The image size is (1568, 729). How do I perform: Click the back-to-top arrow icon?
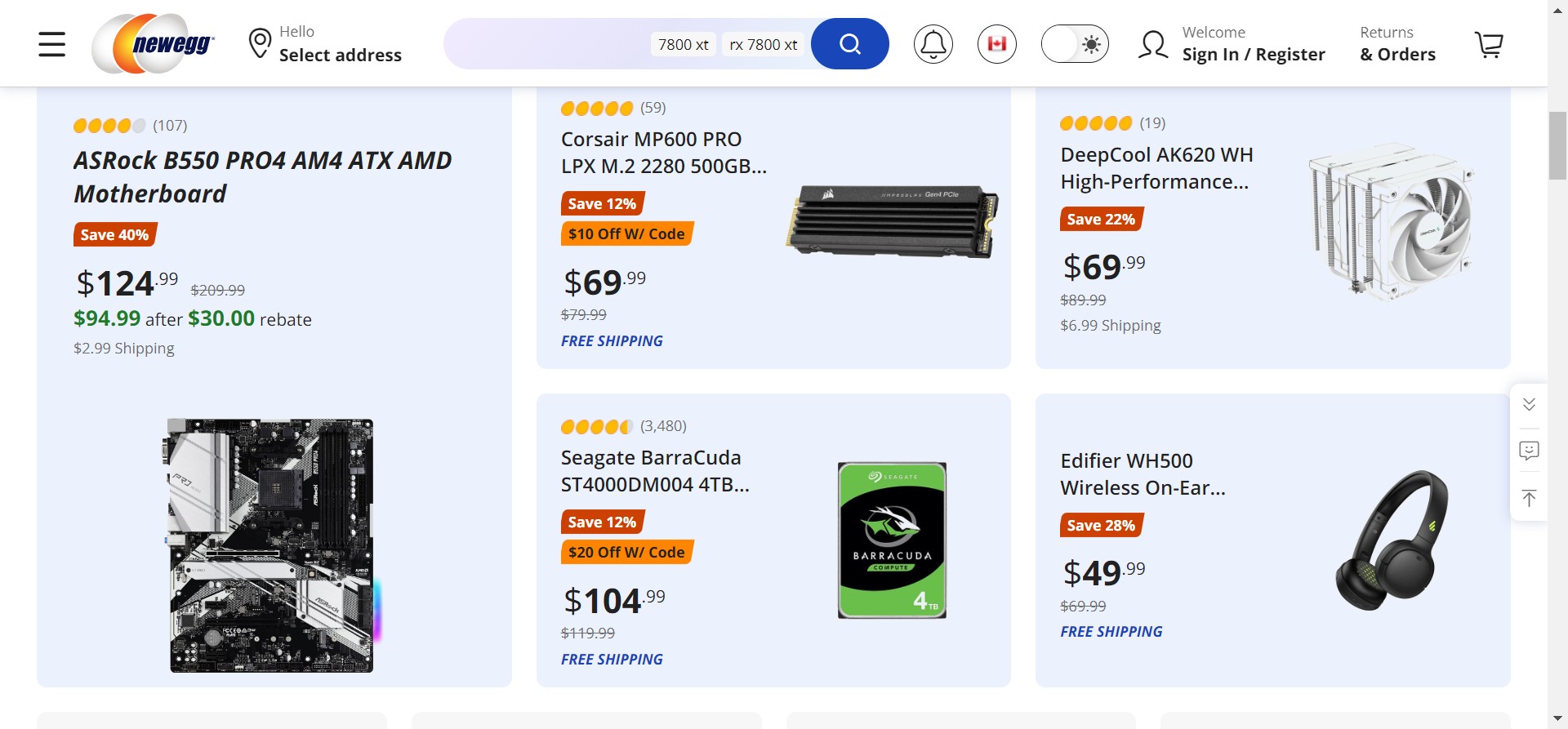pyautogui.click(x=1529, y=498)
